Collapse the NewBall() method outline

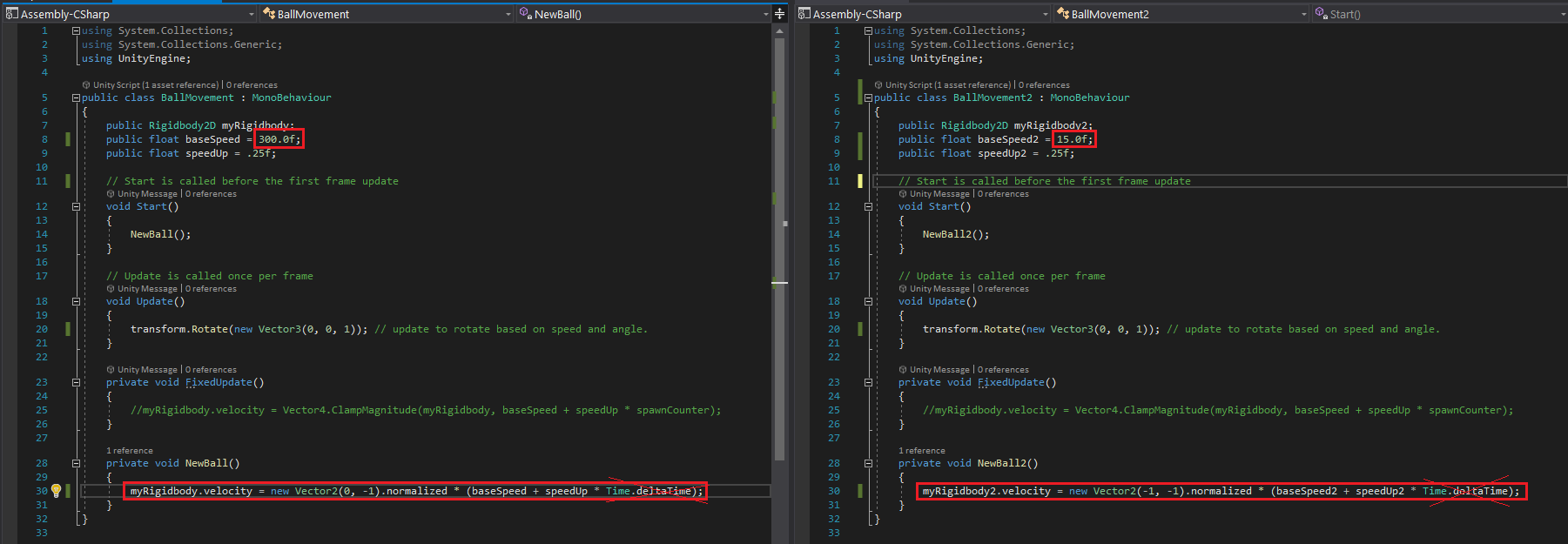coord(76,463)
